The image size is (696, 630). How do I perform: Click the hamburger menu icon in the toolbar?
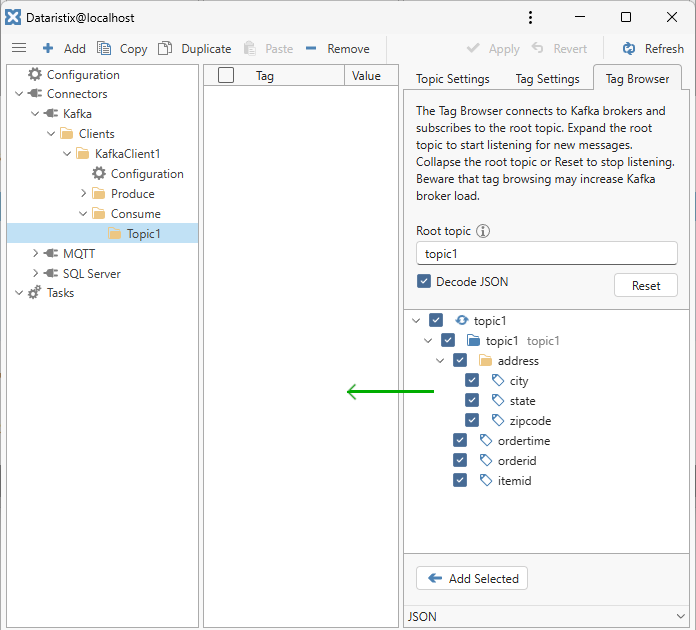pos(18,48)
